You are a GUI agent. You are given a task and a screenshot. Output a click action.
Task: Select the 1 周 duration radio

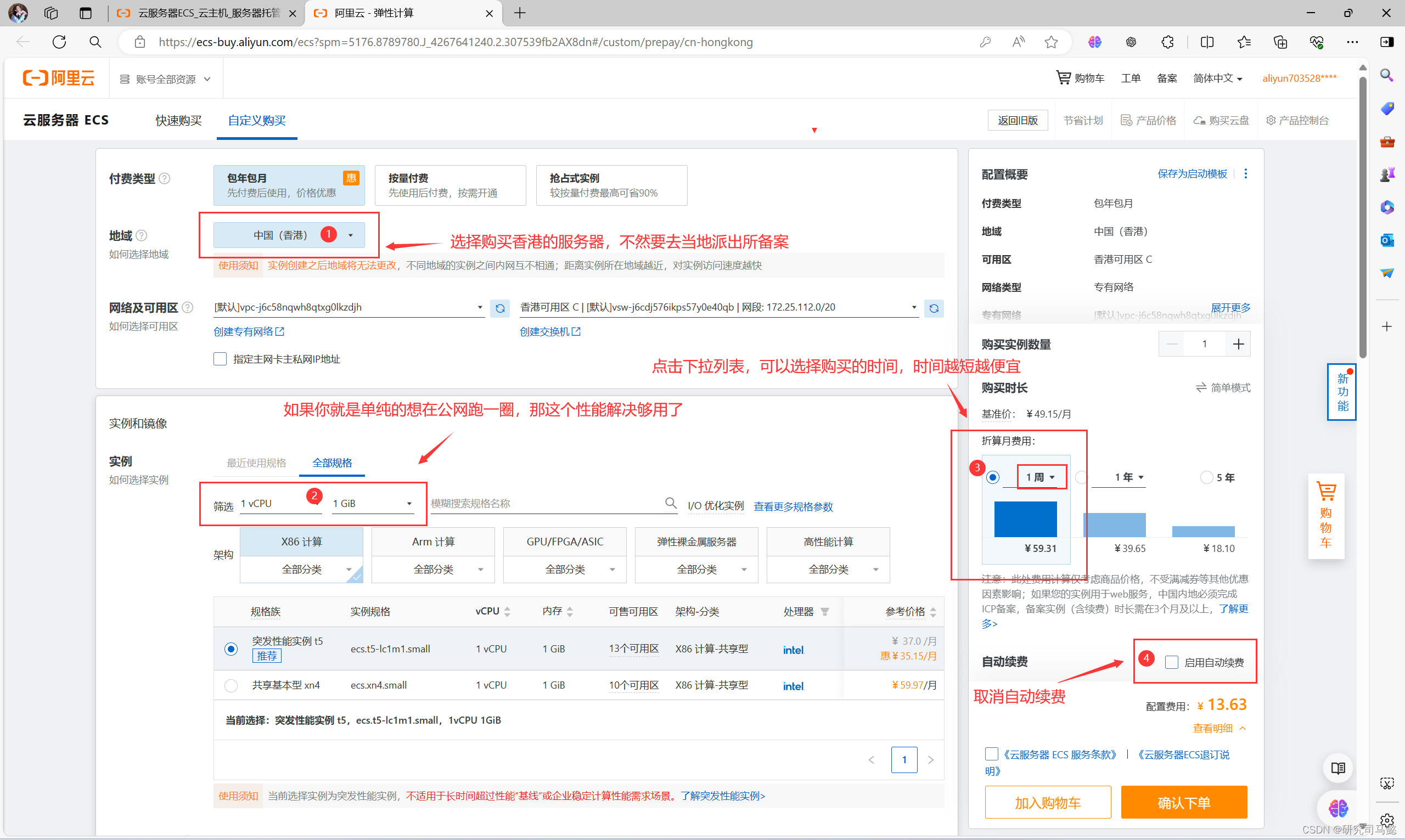coord(992,477)
